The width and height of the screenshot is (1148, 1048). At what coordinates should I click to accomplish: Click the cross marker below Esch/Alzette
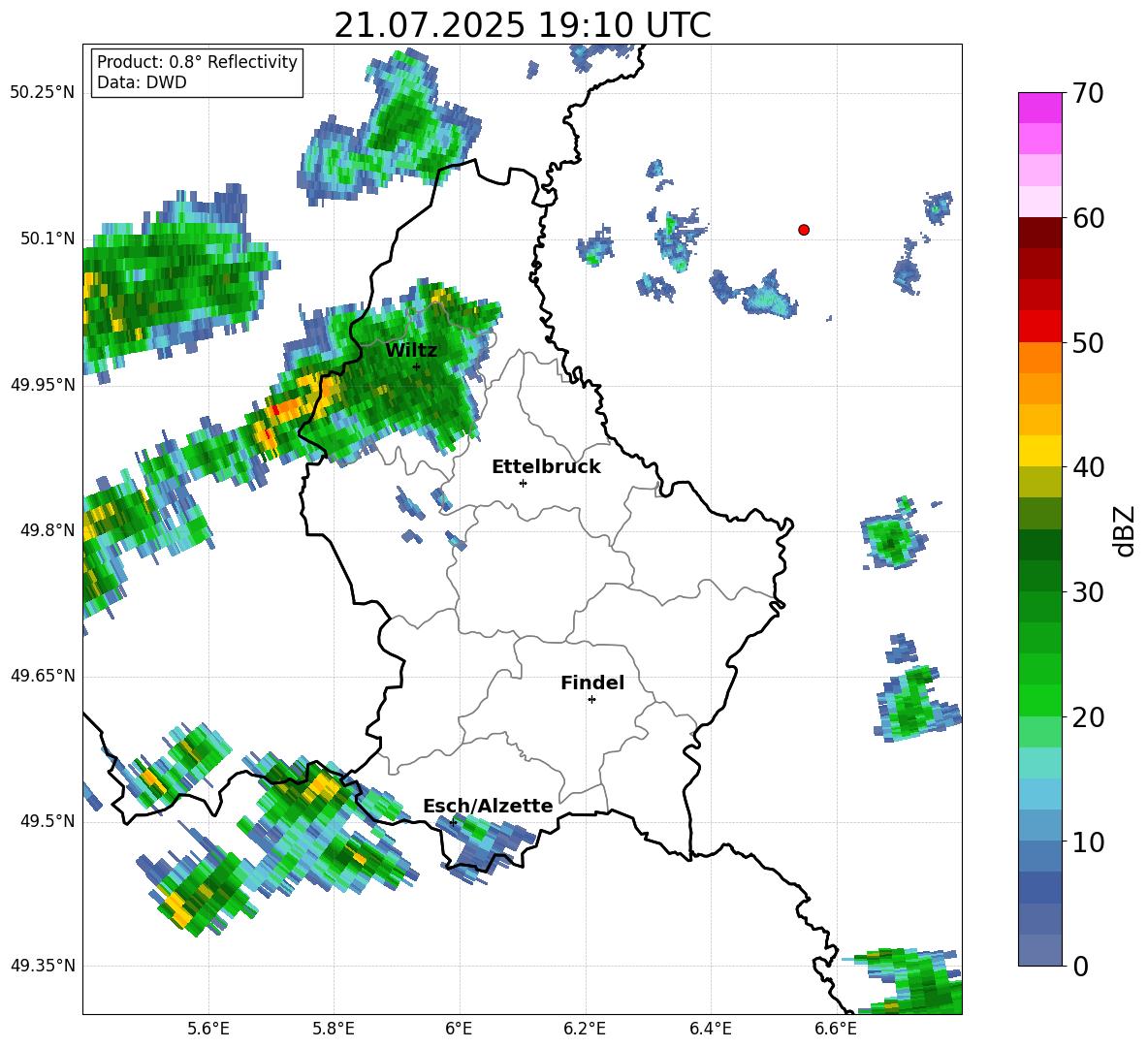pos(453,822)
